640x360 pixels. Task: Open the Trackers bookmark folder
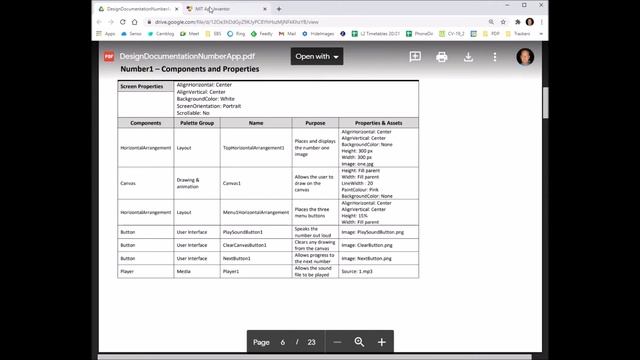point(518,34)
